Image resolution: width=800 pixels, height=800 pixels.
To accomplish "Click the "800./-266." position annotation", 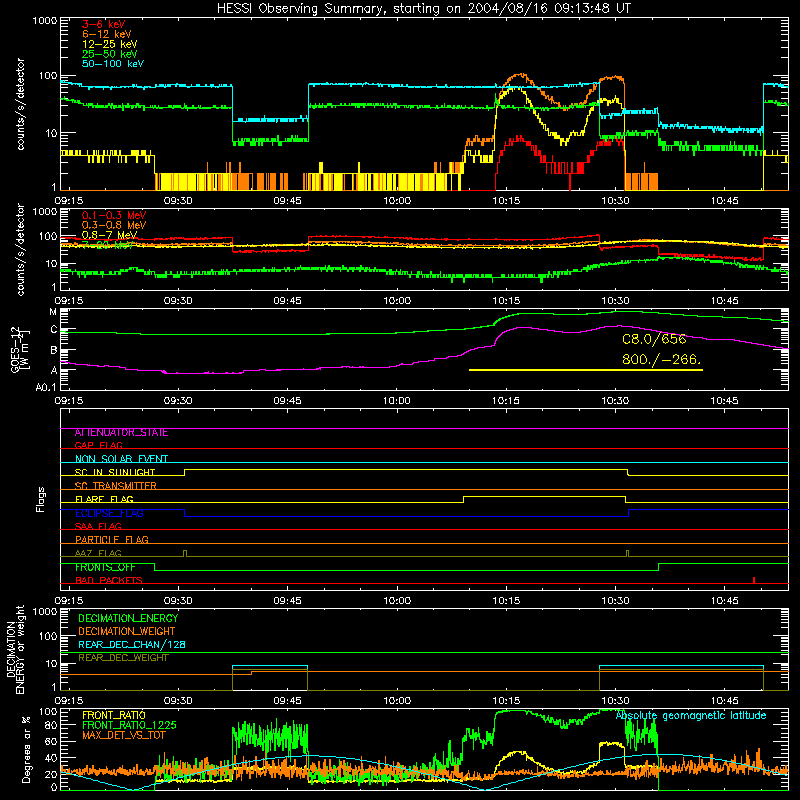I will coord(662,360).
